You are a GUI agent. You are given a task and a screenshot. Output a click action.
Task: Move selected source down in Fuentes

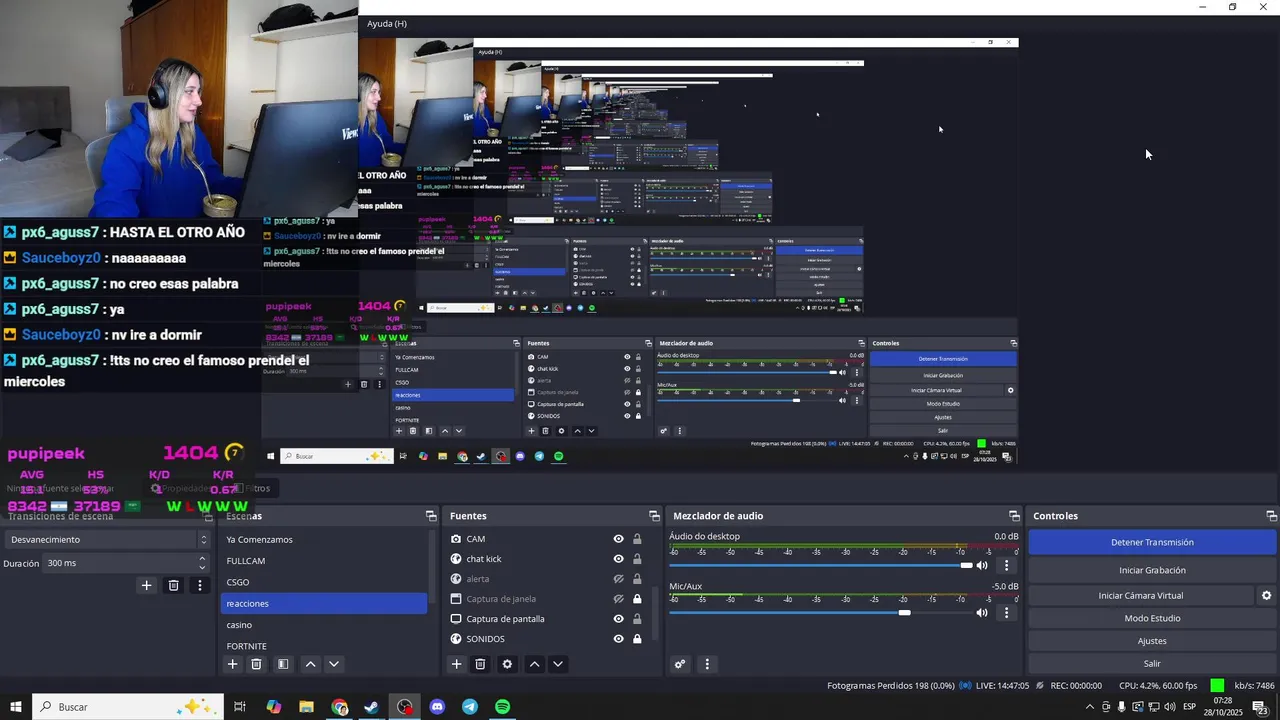[x=558, y=664]
